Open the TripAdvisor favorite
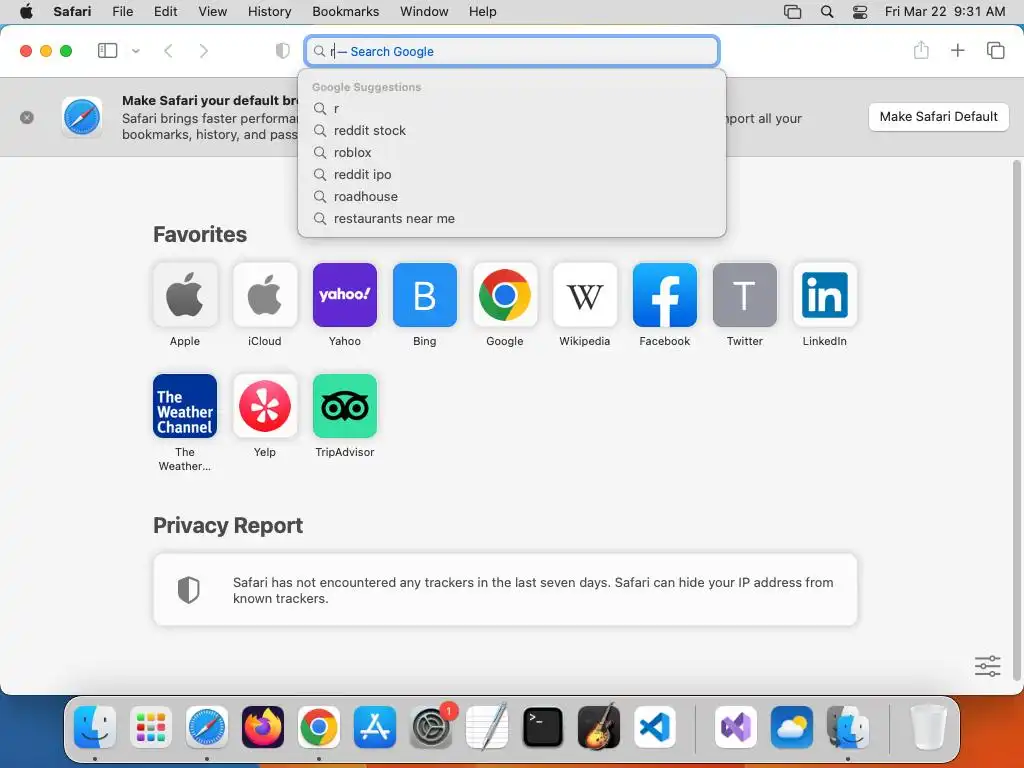This screenshot has width=1024, height=768. [345, 406]
